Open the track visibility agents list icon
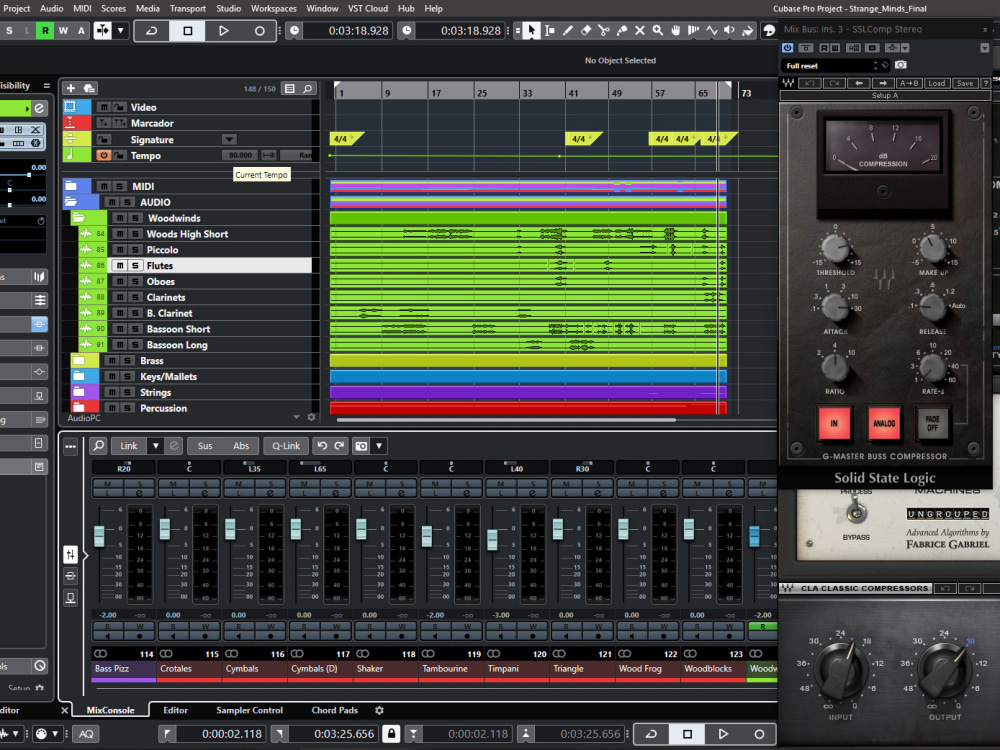This screenshot has height=750, width=1000. pyautogui.click(x=290, y=89)
